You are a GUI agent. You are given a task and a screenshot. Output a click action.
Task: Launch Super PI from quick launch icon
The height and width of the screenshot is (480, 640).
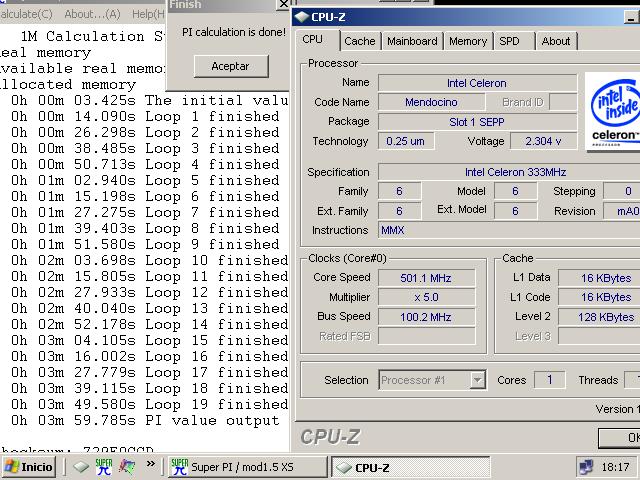104,467
